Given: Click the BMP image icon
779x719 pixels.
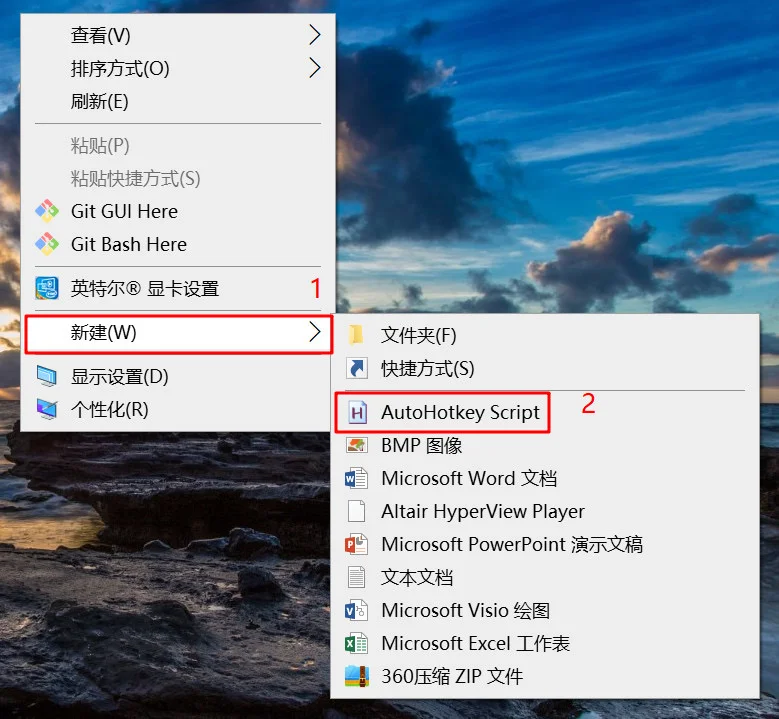Looking at the screenshot, I should point(357,445).
